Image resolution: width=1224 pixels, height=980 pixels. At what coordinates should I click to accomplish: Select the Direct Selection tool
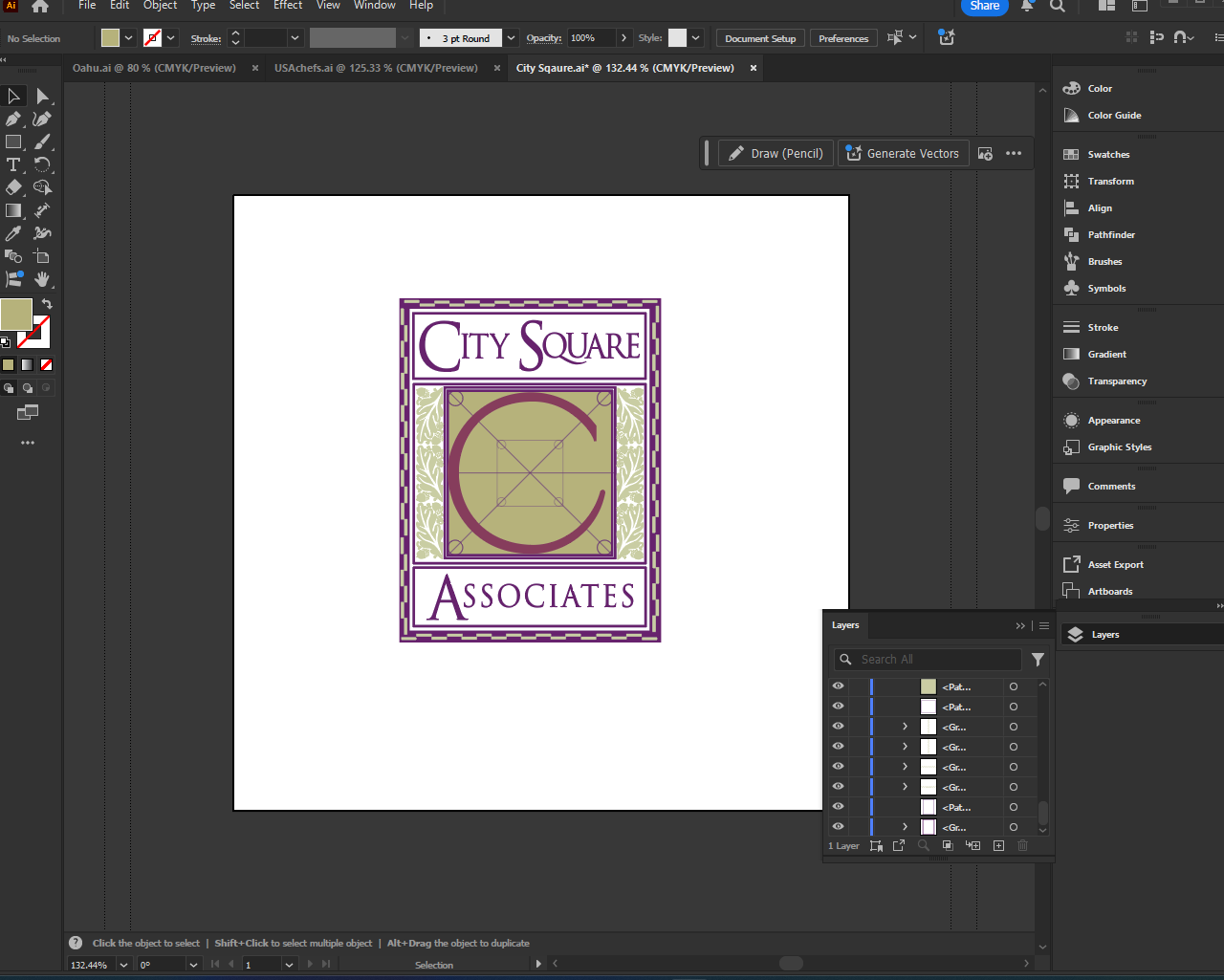point(42,97)
